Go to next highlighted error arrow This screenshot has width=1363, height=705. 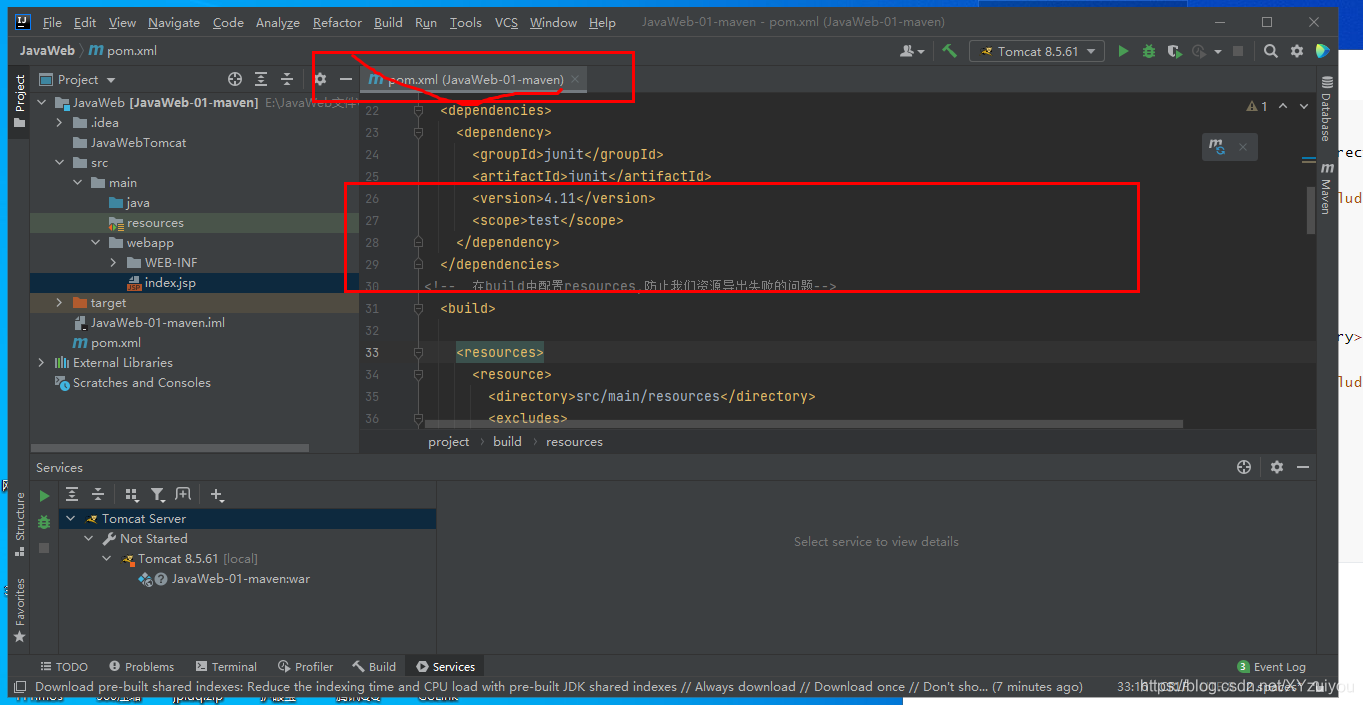1304,106
